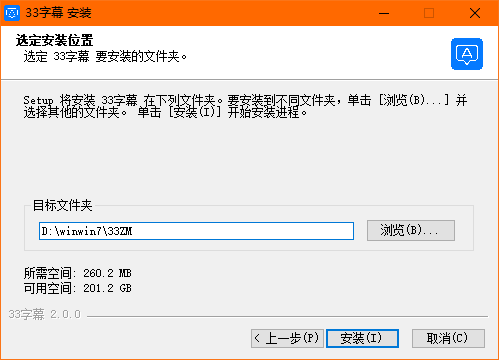Click the blue 33字幕 logo in header
Viewport: 499px width, 360px height.
tap(467, 54)
